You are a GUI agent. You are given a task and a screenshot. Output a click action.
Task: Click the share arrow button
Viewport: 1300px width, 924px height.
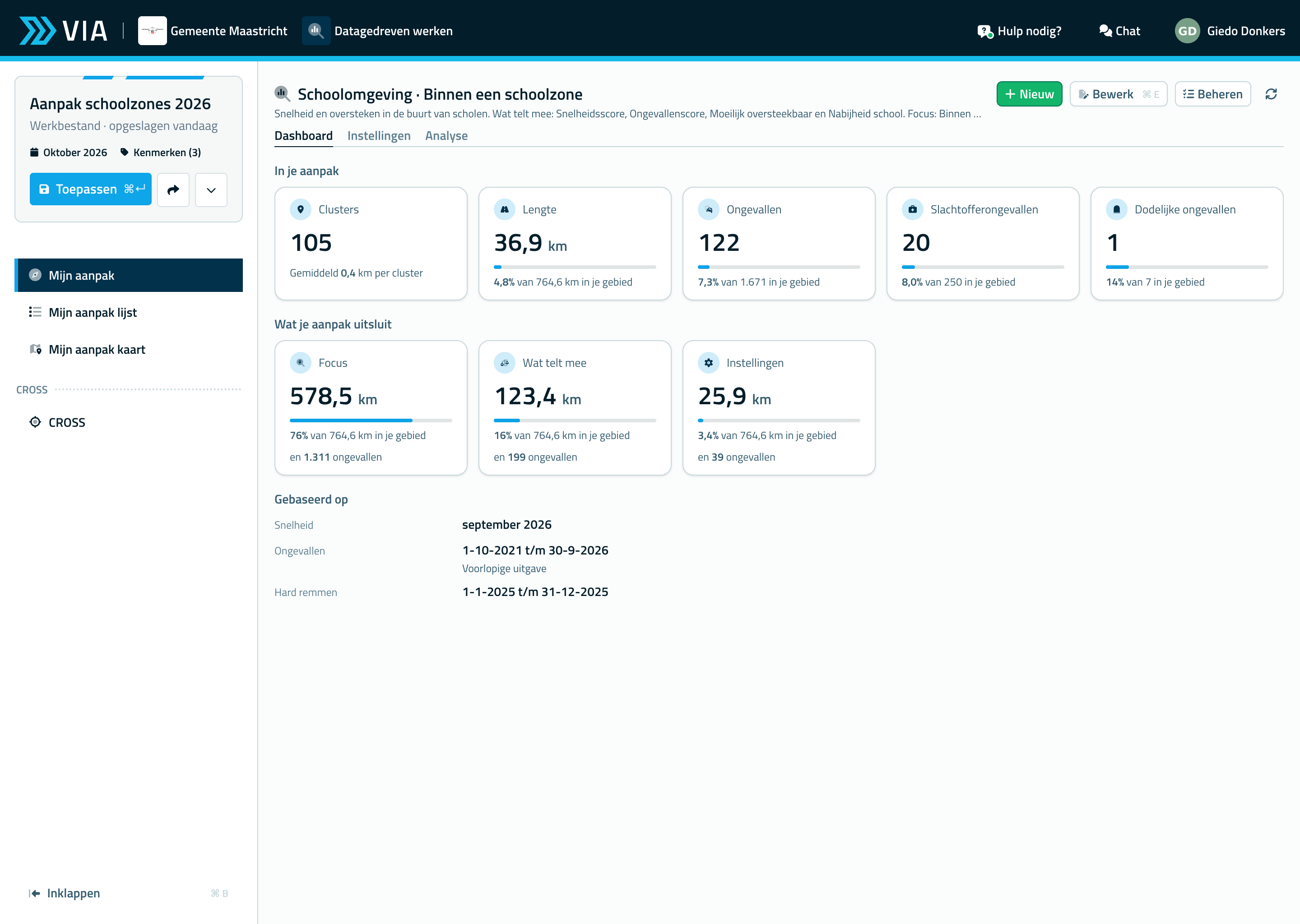(x=173, y=189)
